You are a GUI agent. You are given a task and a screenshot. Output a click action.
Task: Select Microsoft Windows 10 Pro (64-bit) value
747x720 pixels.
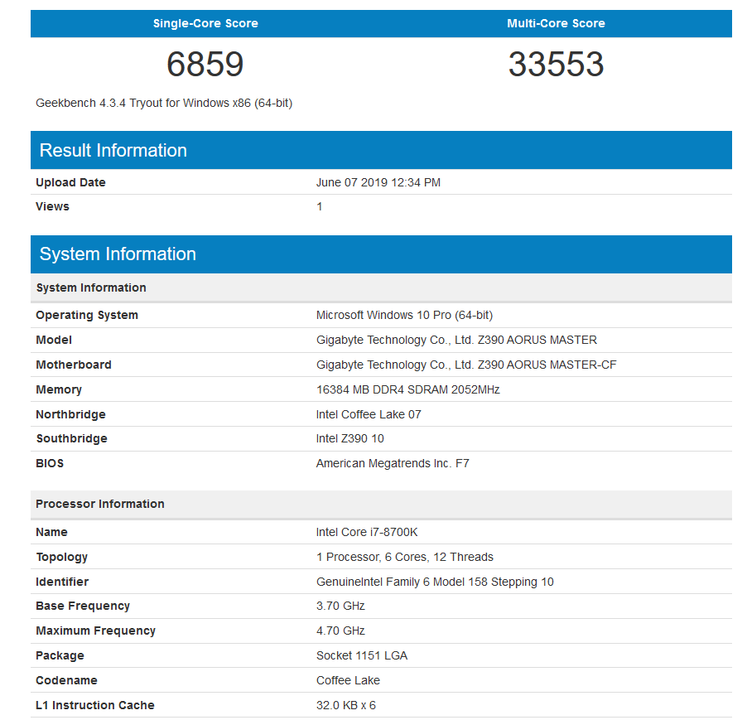tap(404, 315)
